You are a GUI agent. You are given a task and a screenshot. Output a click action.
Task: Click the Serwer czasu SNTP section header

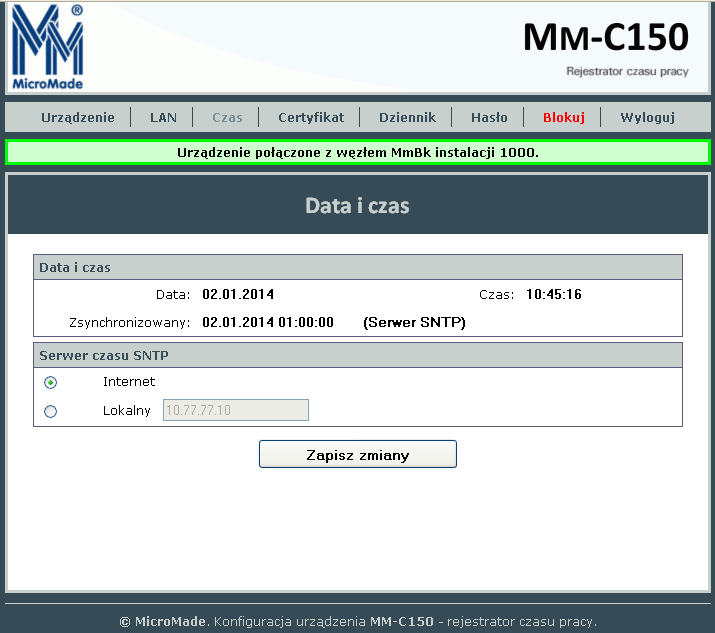click(358, 355)
